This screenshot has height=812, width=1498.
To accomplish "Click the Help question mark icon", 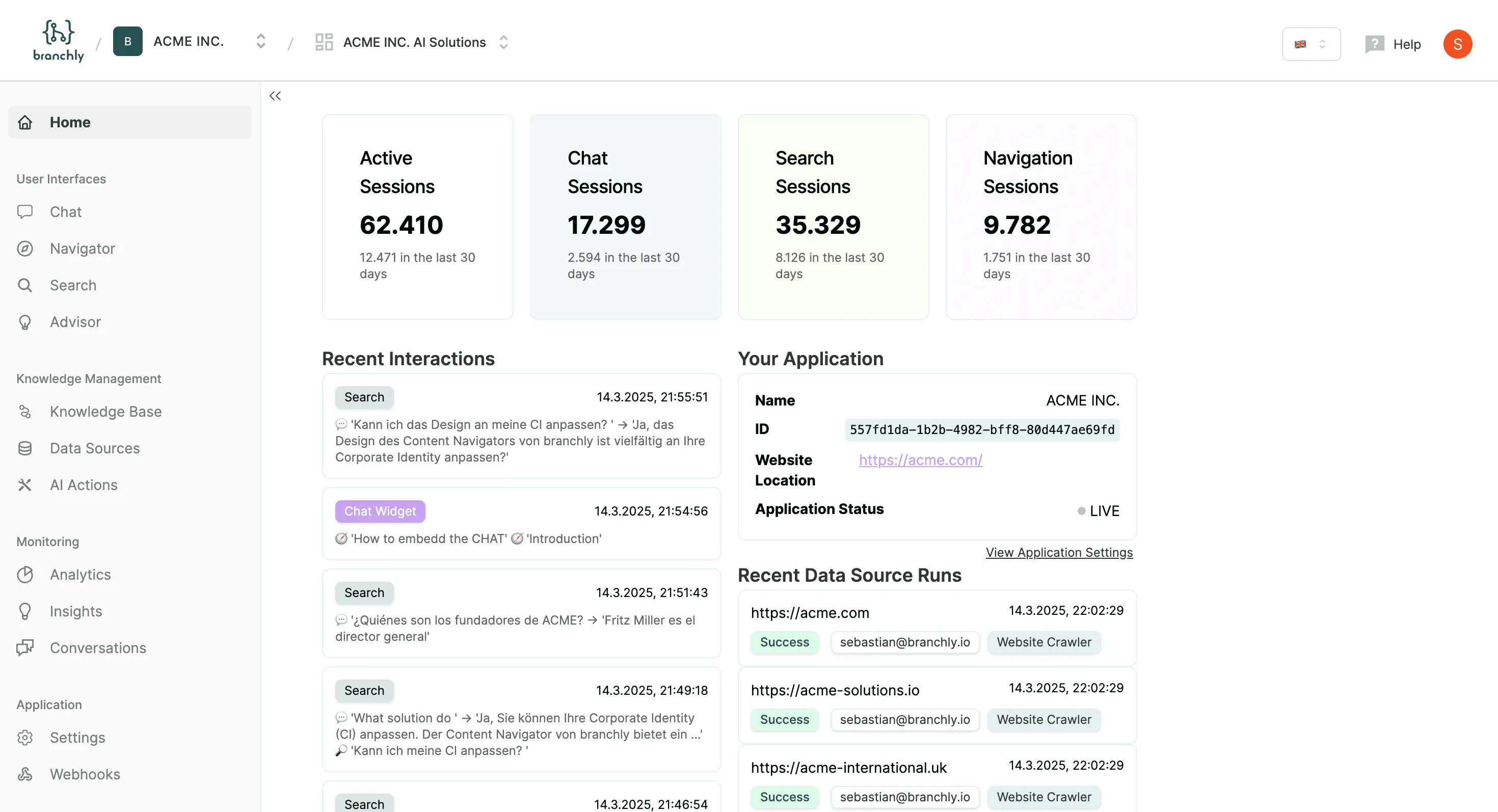I will pos(1375,44).
